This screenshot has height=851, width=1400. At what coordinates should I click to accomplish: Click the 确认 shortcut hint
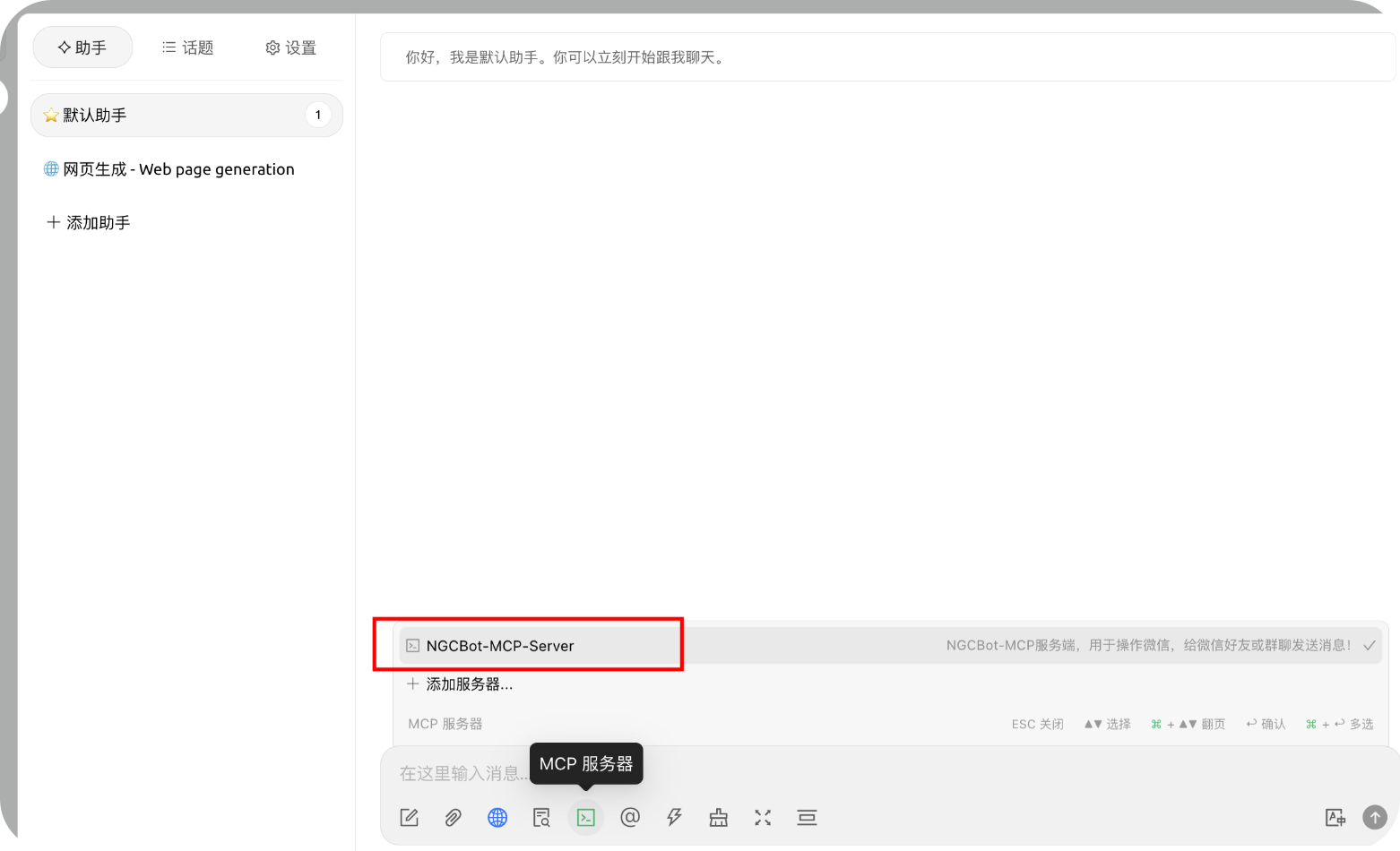(1266, 724)
